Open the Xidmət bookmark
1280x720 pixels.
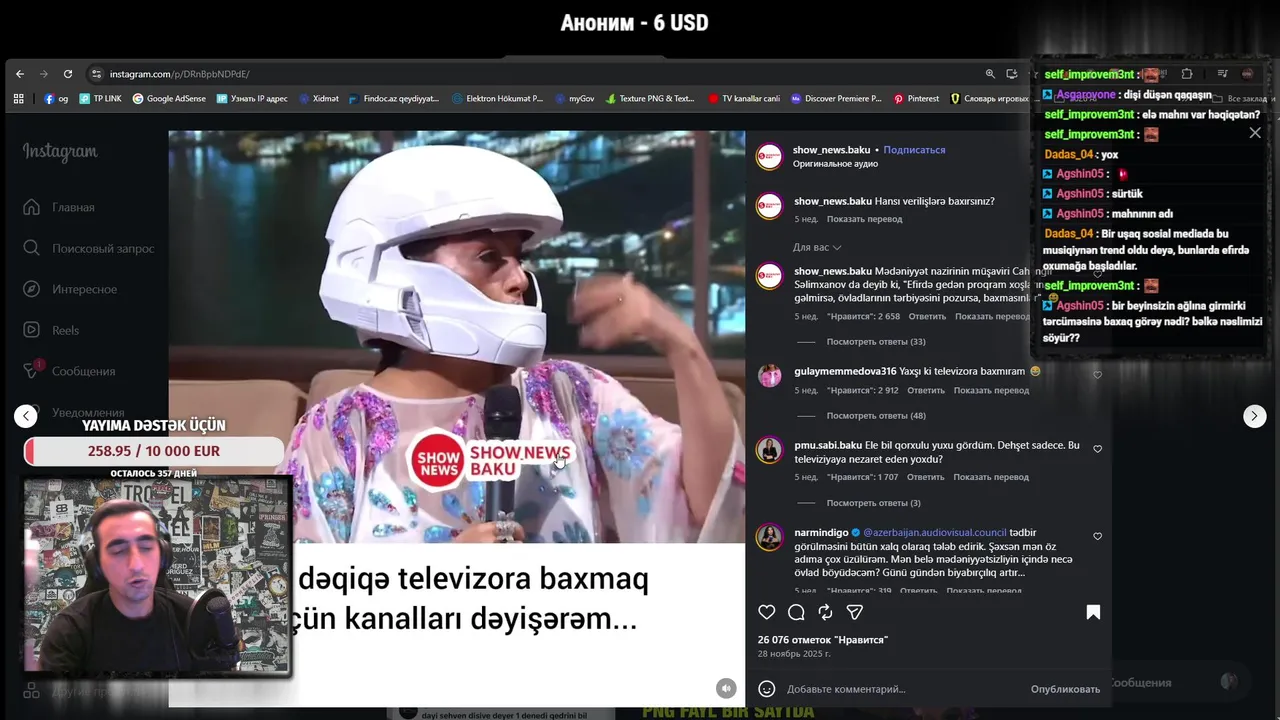click(318, 99)
